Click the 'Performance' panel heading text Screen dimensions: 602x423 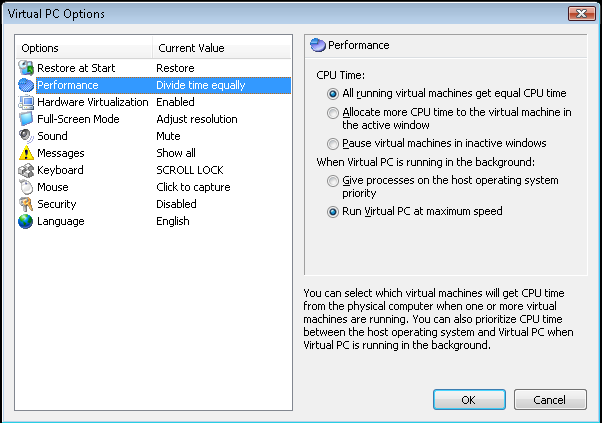(x=359, y=45)
